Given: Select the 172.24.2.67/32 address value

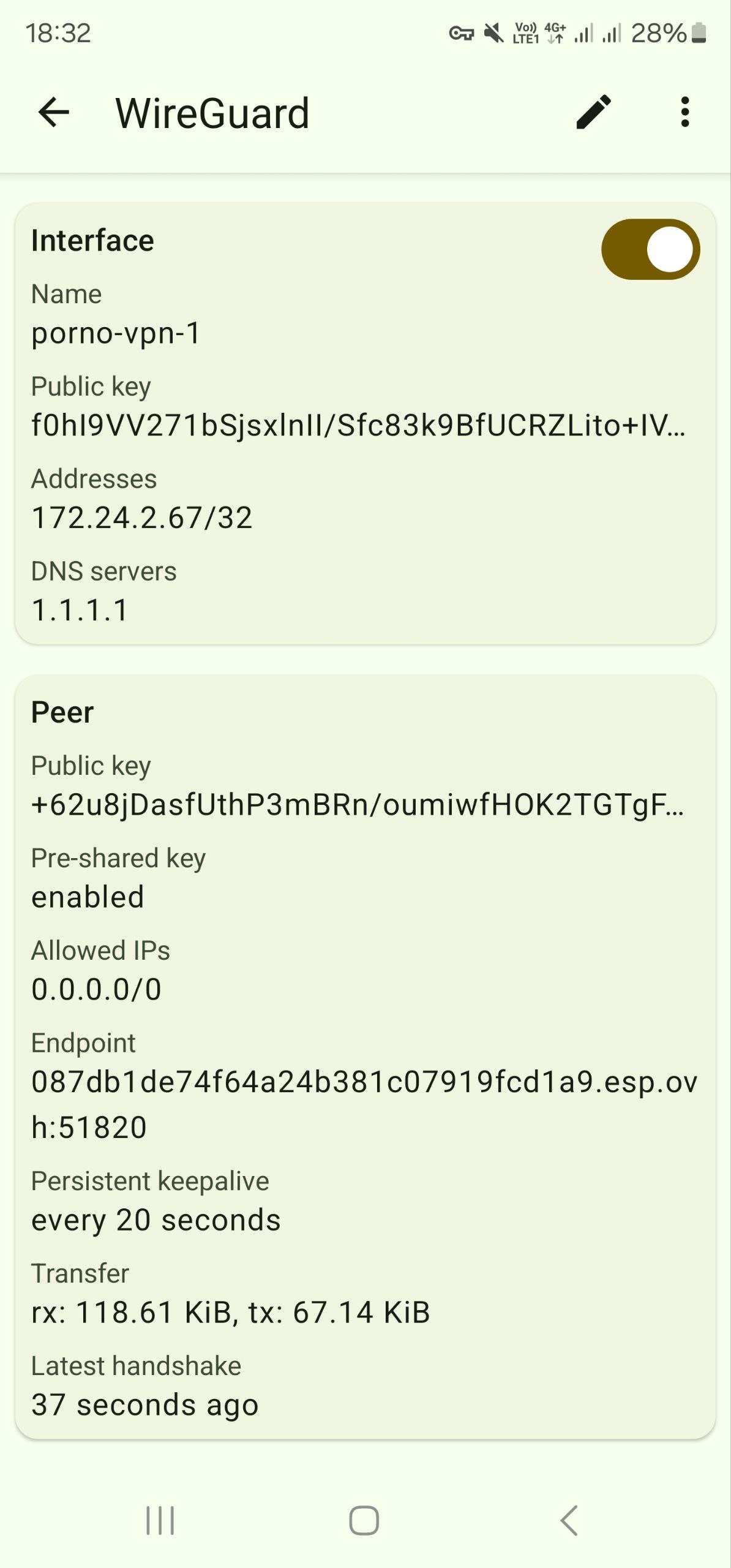Looking at the screenshot, I should 142,518.
